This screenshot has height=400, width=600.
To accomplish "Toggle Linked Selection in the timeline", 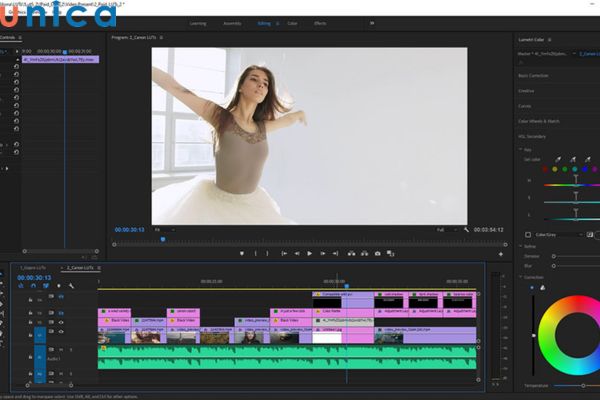I will tap(46, 286).
